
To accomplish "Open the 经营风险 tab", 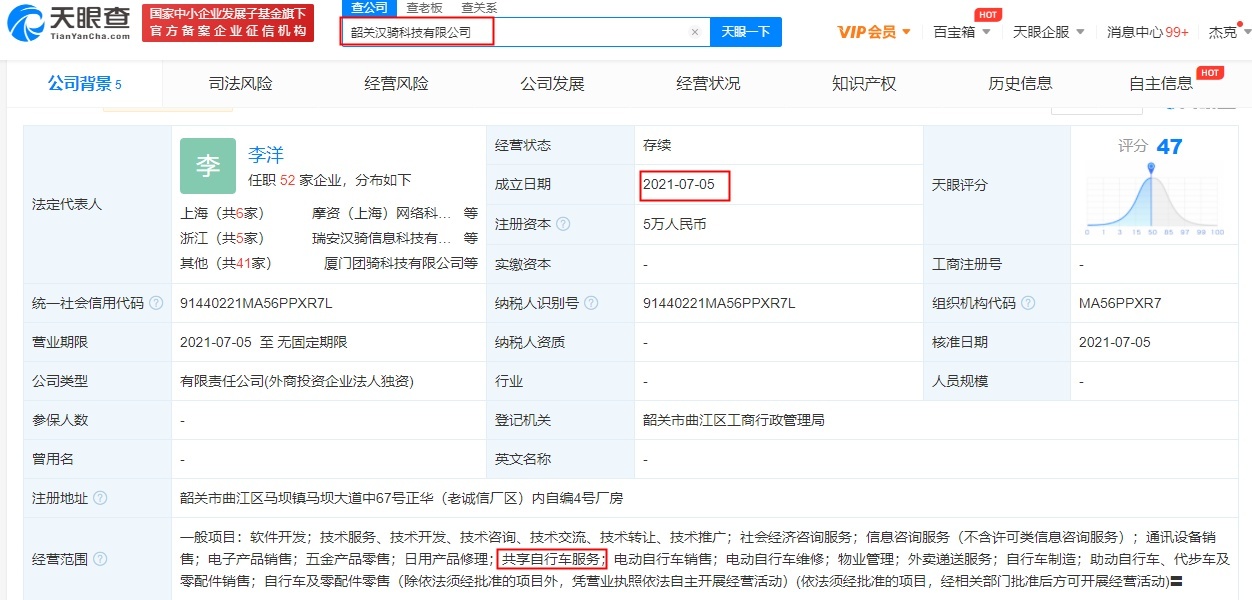I will click(396, 84).
